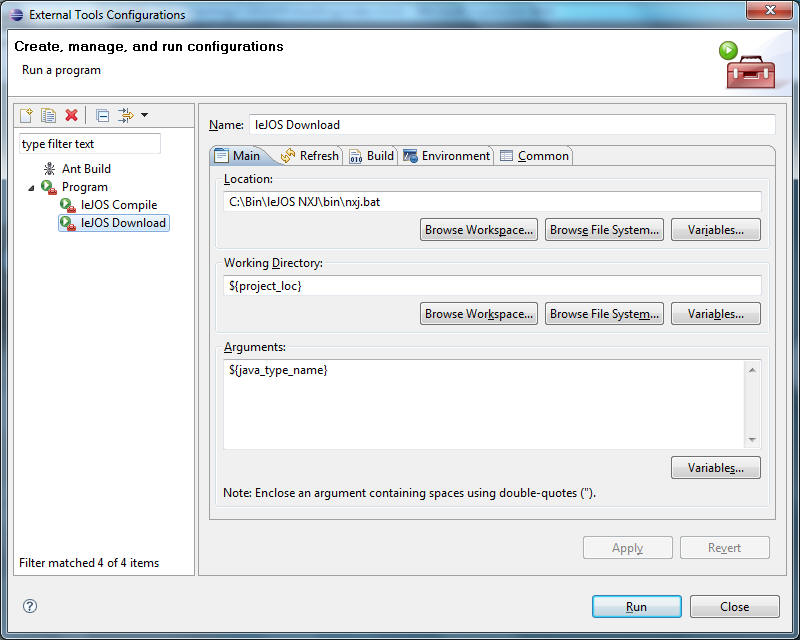The image size is (800, 640).
Task: Click the Common tab icon
Action: pos(506,156)
